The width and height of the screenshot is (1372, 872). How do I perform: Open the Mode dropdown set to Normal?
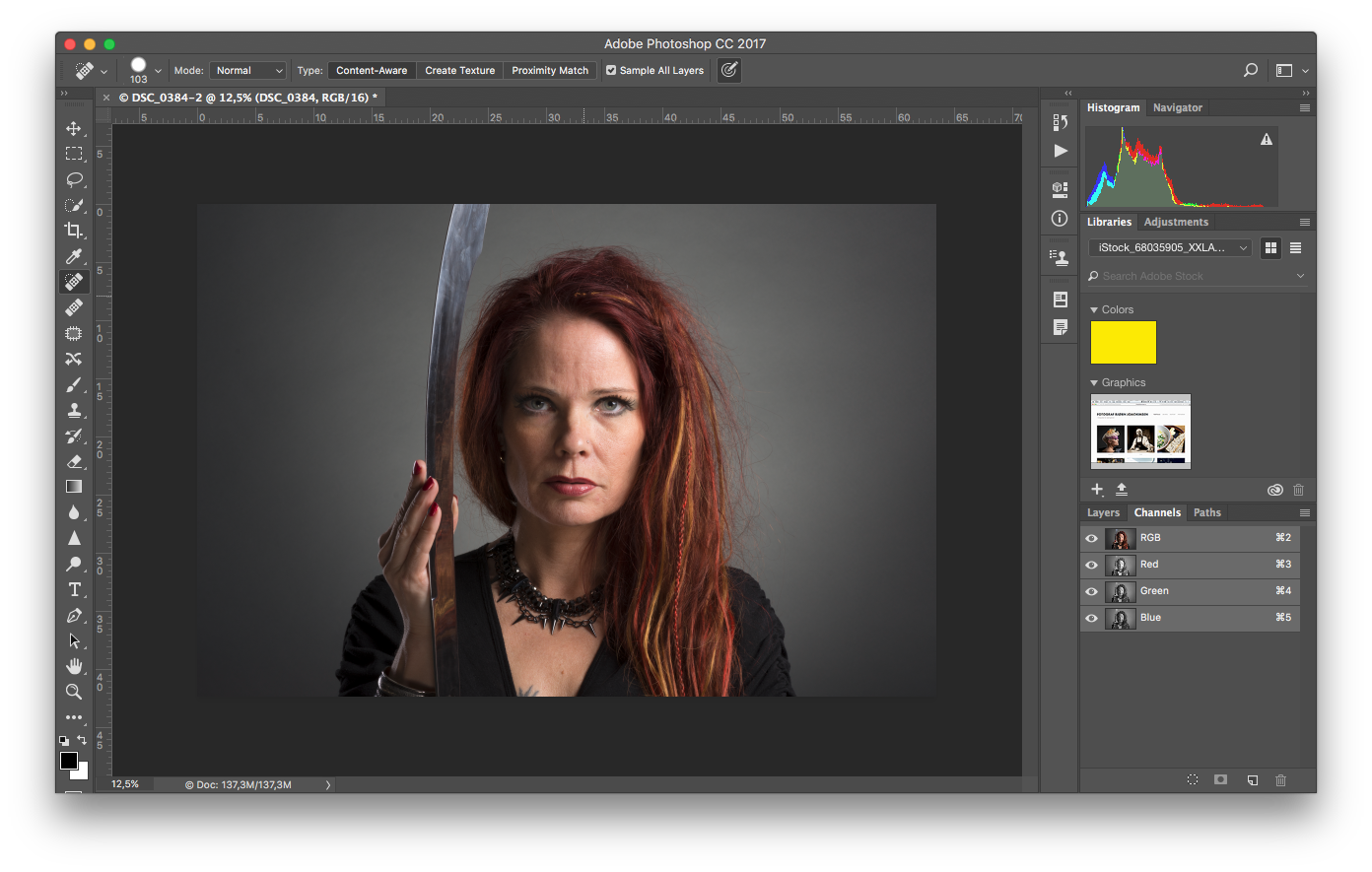[x=248, y=71]
